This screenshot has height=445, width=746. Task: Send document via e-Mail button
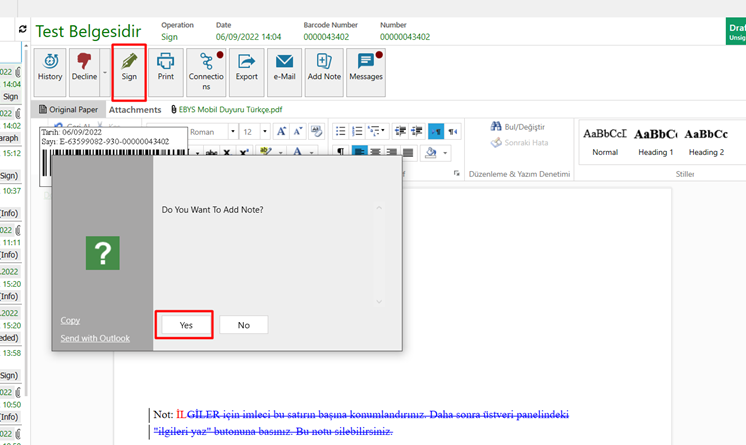(x=284, y=68)
